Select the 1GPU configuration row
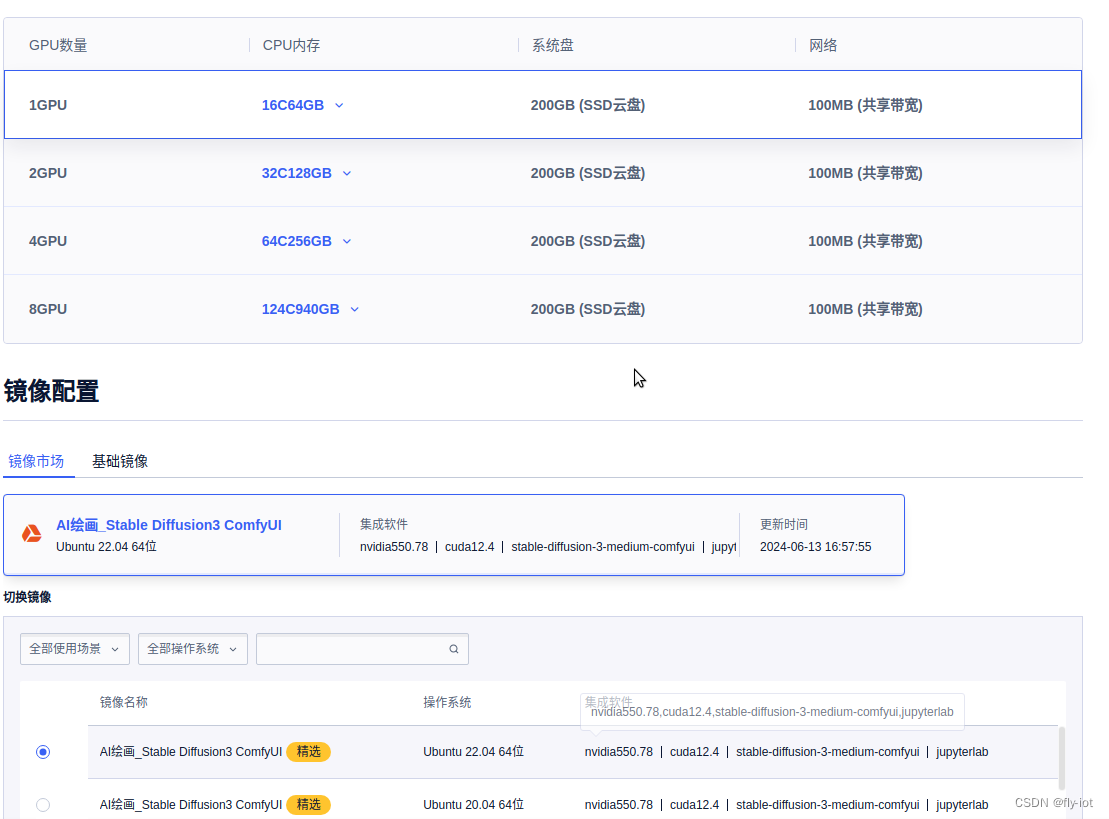The width and height of the screenshot is (1109, 819). pyautogui.click(x=543, y=105)
